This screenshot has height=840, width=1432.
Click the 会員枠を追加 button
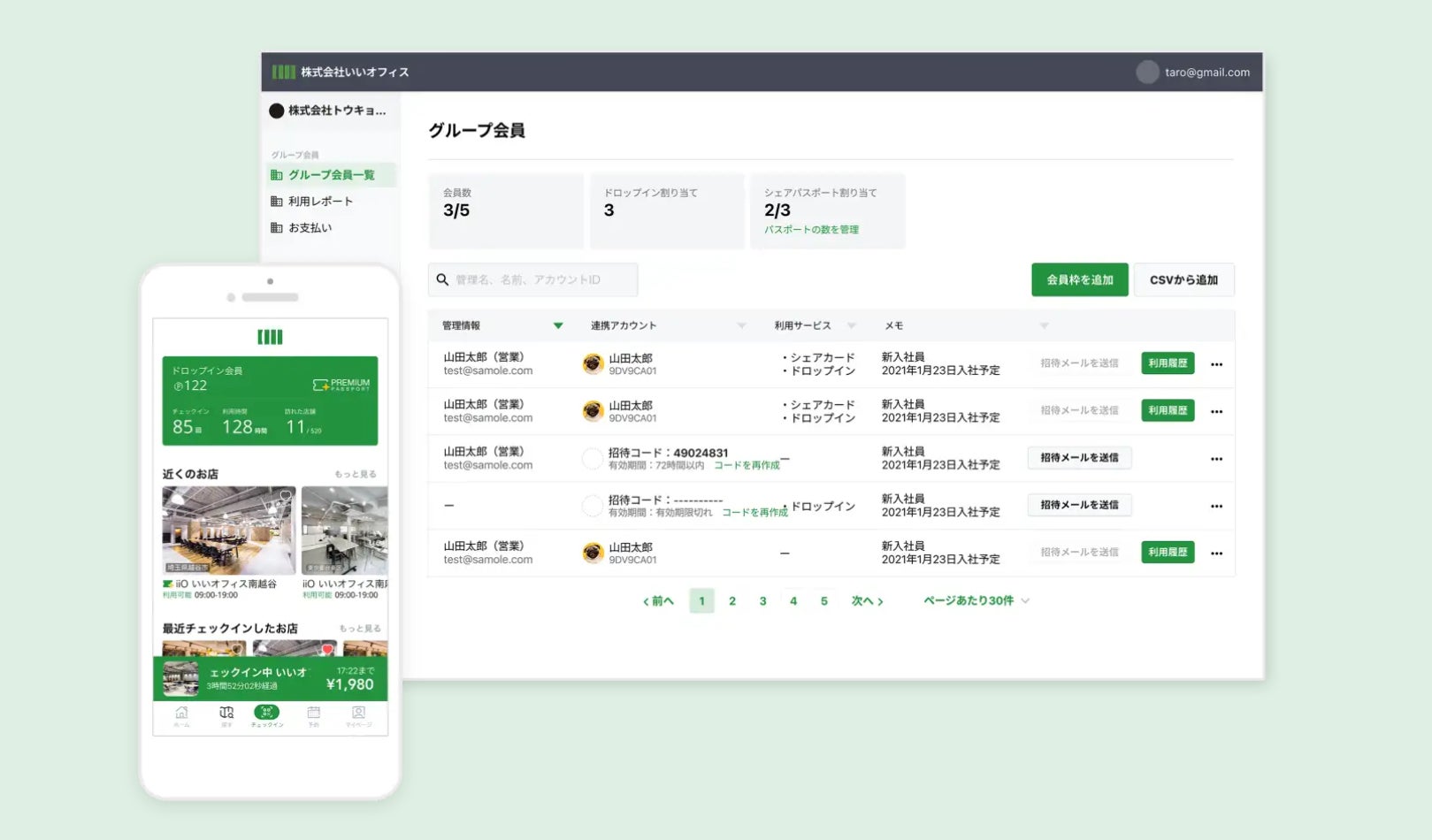click(1080, 279)
